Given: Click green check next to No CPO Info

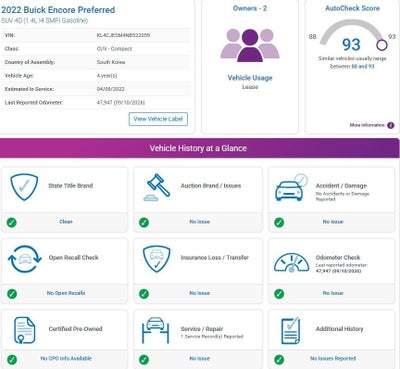Looking at the screenshot, I should (12, 360).
